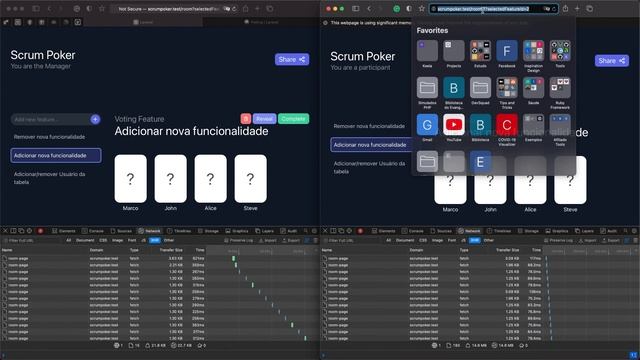Open the DevSquad favorites folder
Screen dimensions: 640x360
point(480,87)
